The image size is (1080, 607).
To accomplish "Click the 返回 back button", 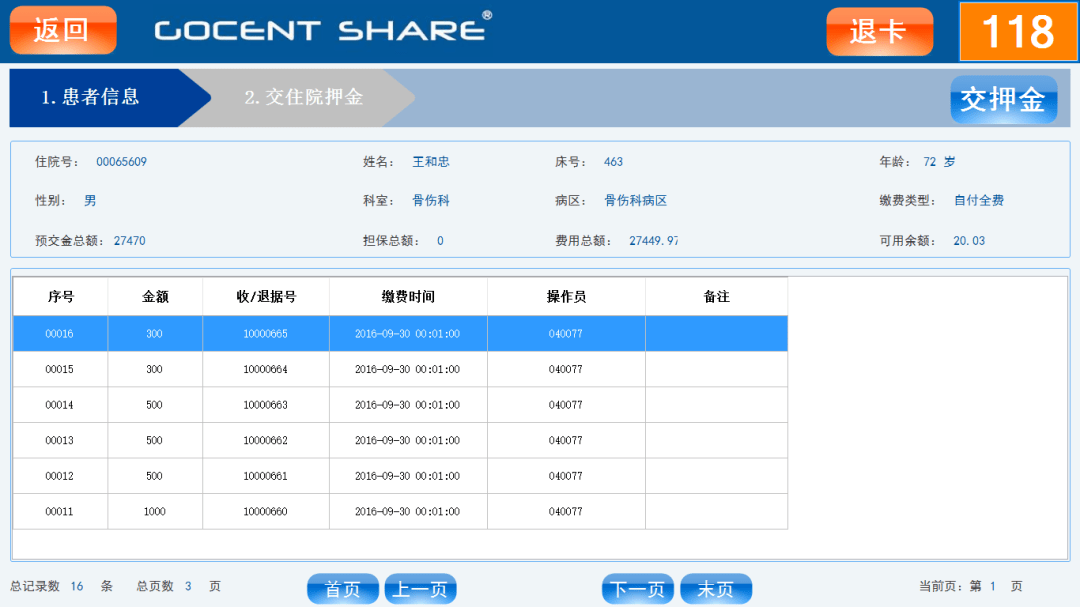I will 63,30.
